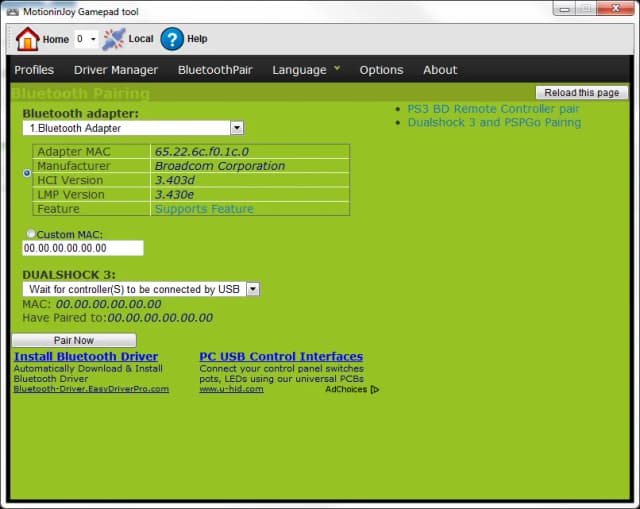The height and width of the screenshot is (509, 640).
Task: Click the Supports Feature link
Action: pos(204,209)
